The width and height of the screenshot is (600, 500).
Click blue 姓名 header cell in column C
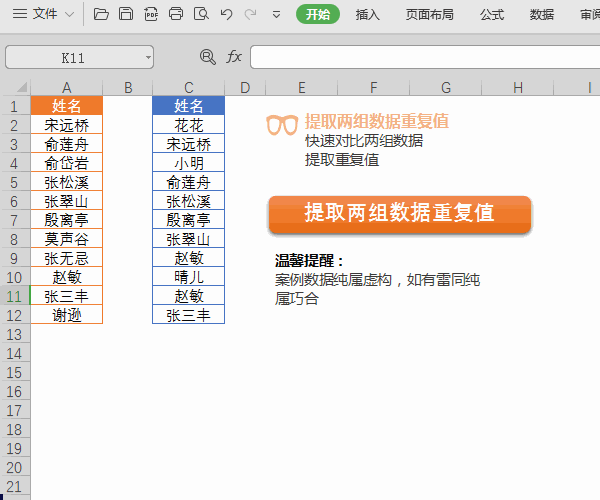coord(189,106)
